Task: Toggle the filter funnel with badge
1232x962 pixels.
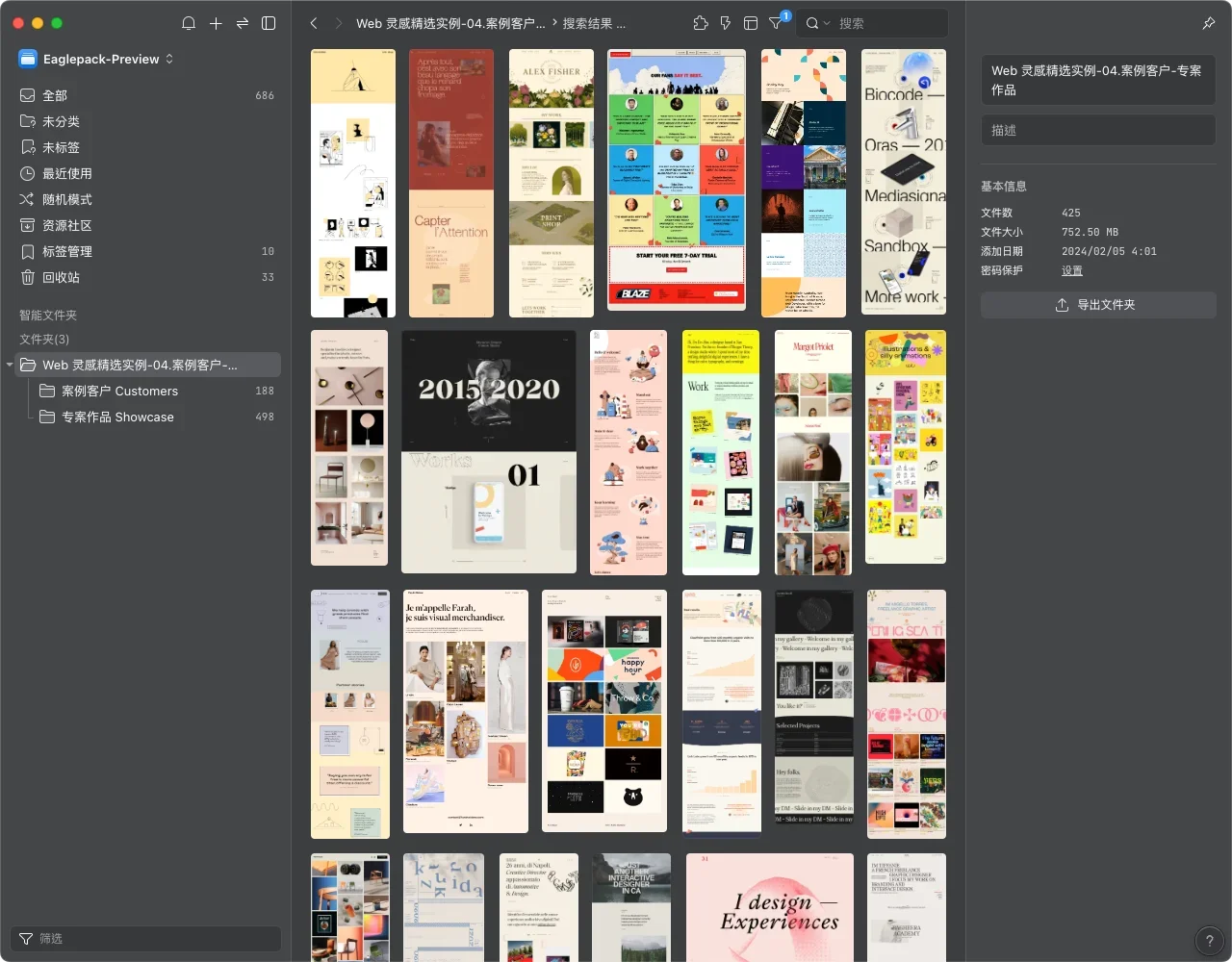Action: pyautogui.click(x=777, y=23)
